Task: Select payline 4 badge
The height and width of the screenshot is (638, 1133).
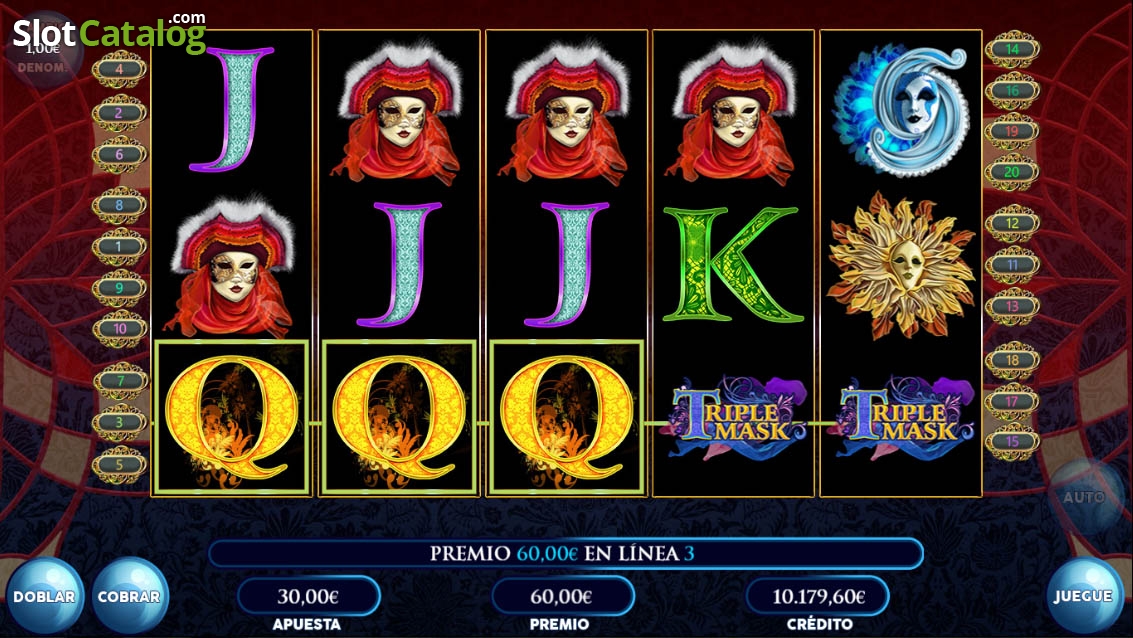Action: (x=119, y=69)
